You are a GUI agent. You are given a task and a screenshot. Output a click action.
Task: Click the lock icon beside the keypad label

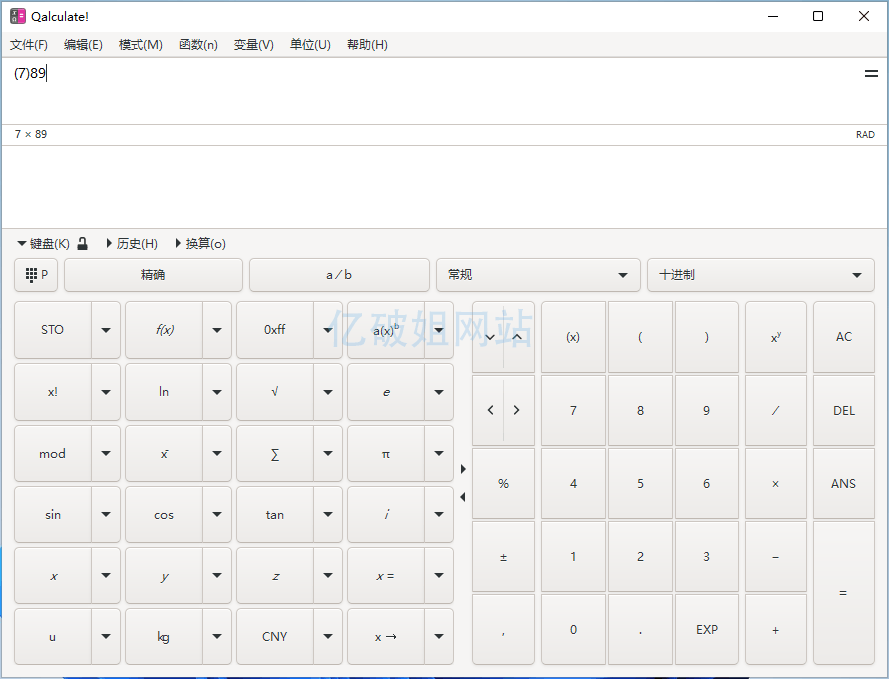[x=83, y=243]
